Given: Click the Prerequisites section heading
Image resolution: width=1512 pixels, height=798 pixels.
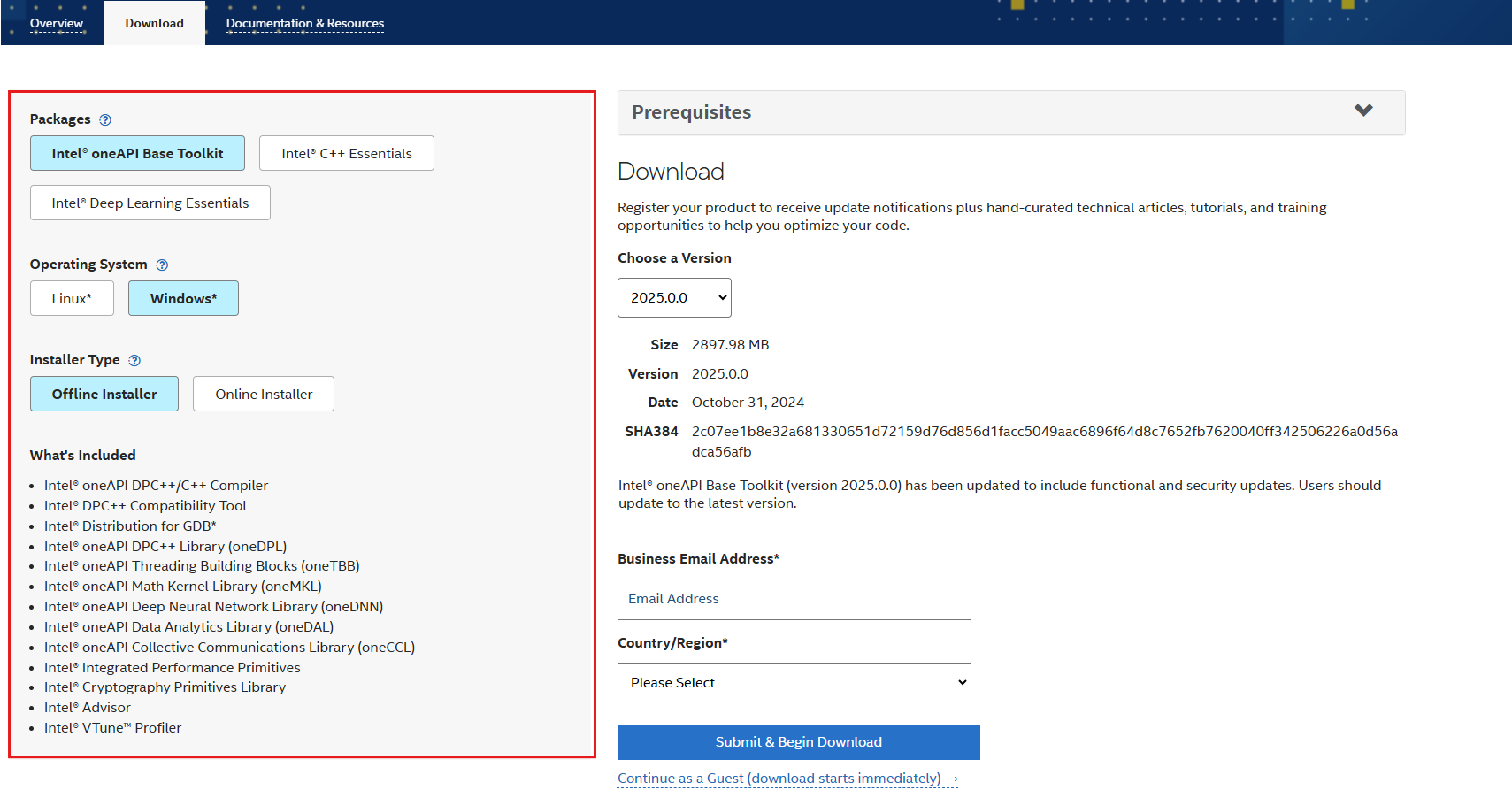Looking at the screenshot, I should (692, 112).
